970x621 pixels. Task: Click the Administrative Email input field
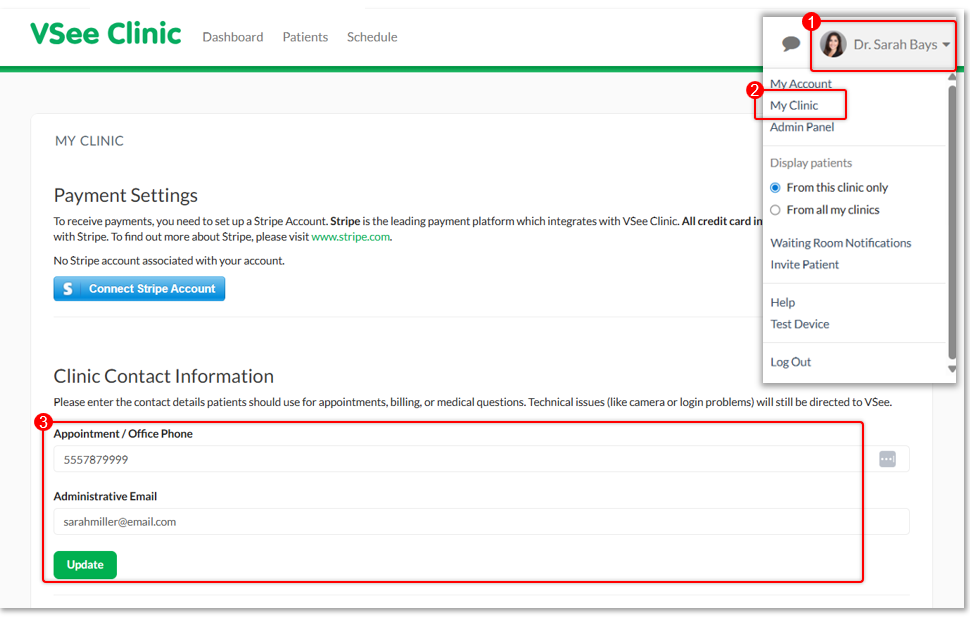[480, 522]
